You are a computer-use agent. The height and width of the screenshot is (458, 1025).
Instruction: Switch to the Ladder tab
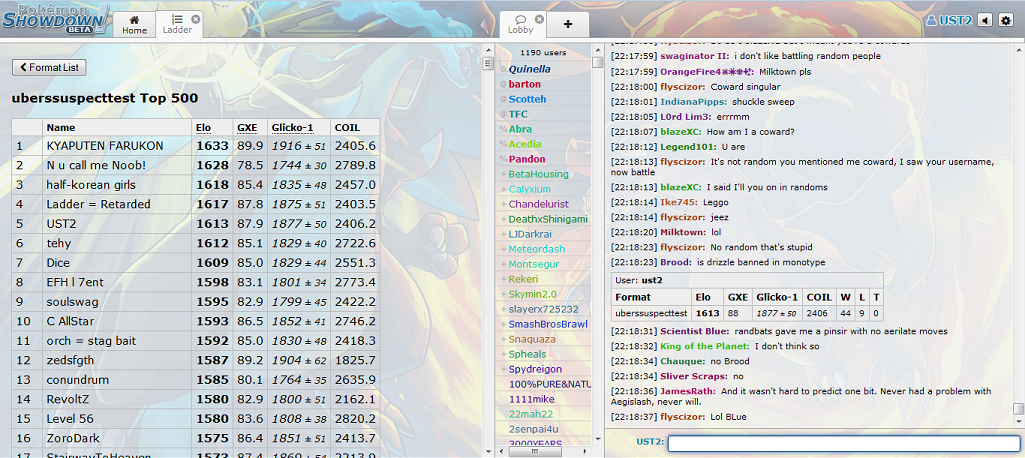click(177, 25)
